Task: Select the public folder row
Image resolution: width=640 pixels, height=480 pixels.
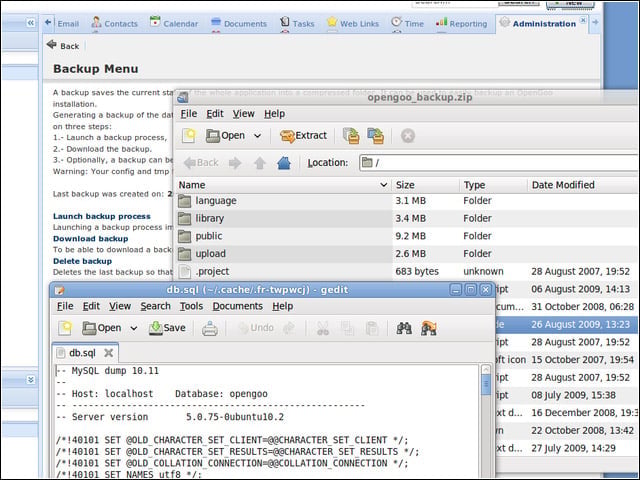Action: (407, 236)
